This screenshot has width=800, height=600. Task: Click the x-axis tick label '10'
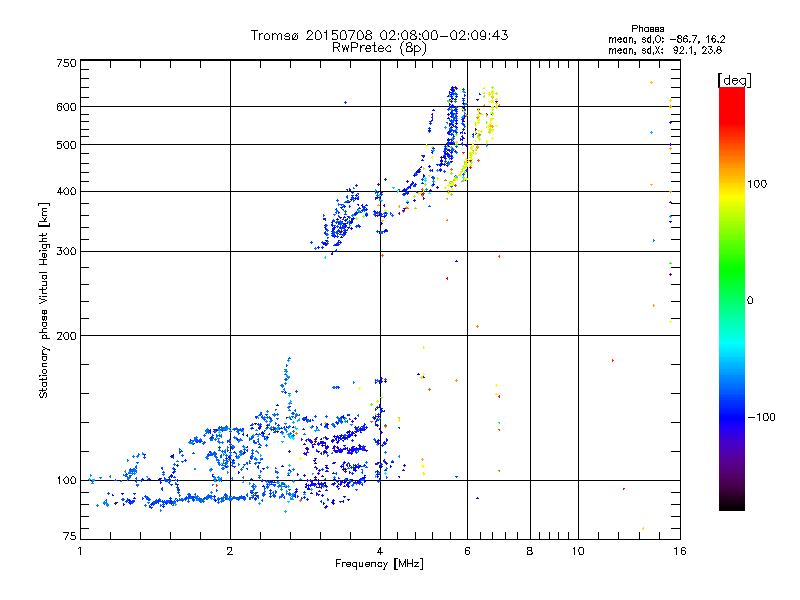tap(578, 551)
